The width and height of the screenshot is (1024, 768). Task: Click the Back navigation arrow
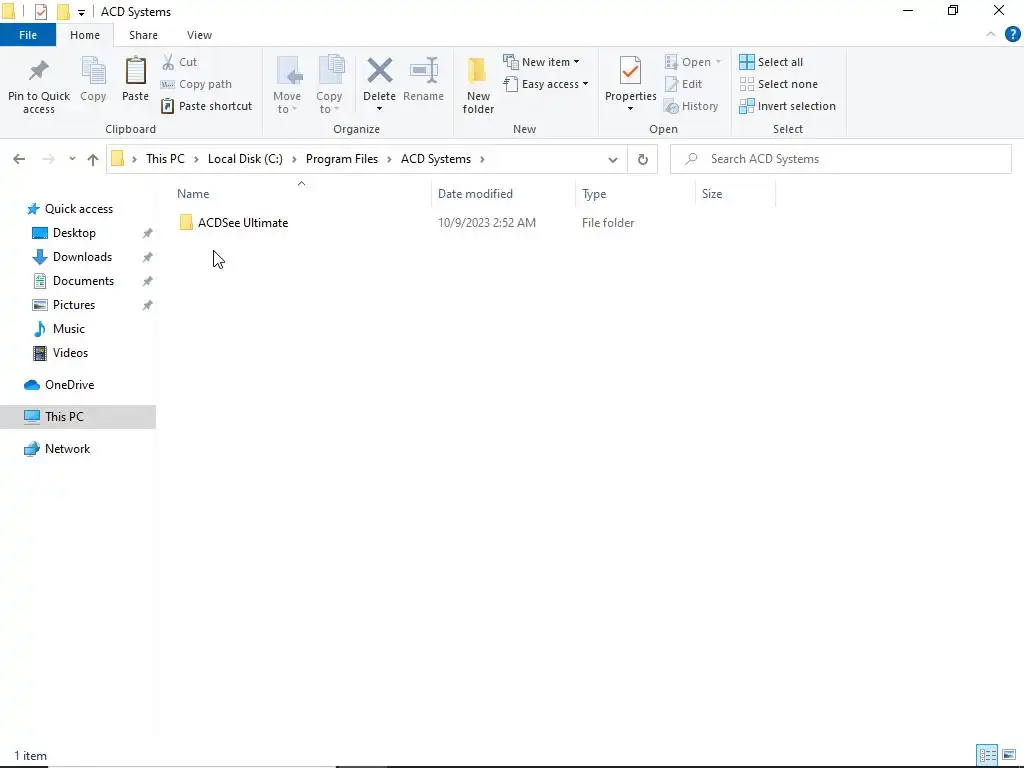point(19,159)
